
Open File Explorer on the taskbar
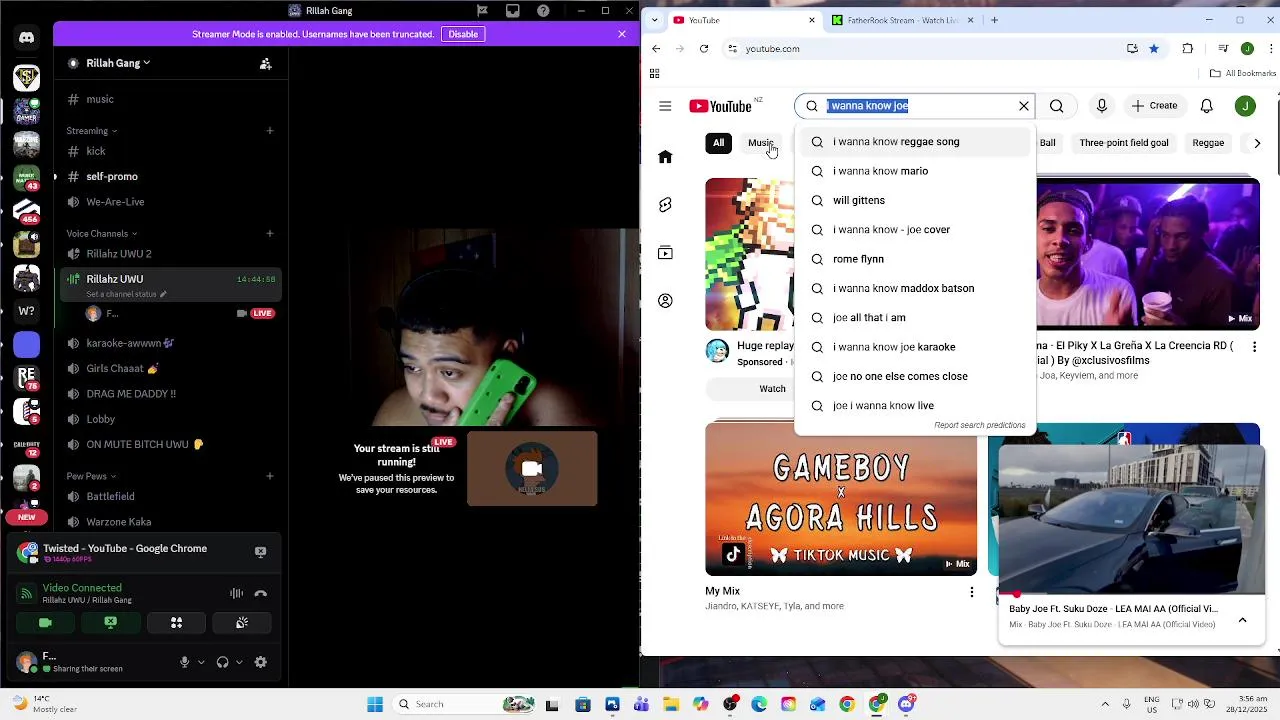click(x=671, y=704)
